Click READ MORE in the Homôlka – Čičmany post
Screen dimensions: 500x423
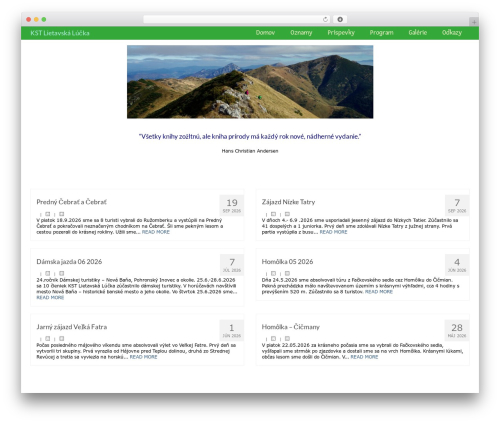click(x=364, y=357)
